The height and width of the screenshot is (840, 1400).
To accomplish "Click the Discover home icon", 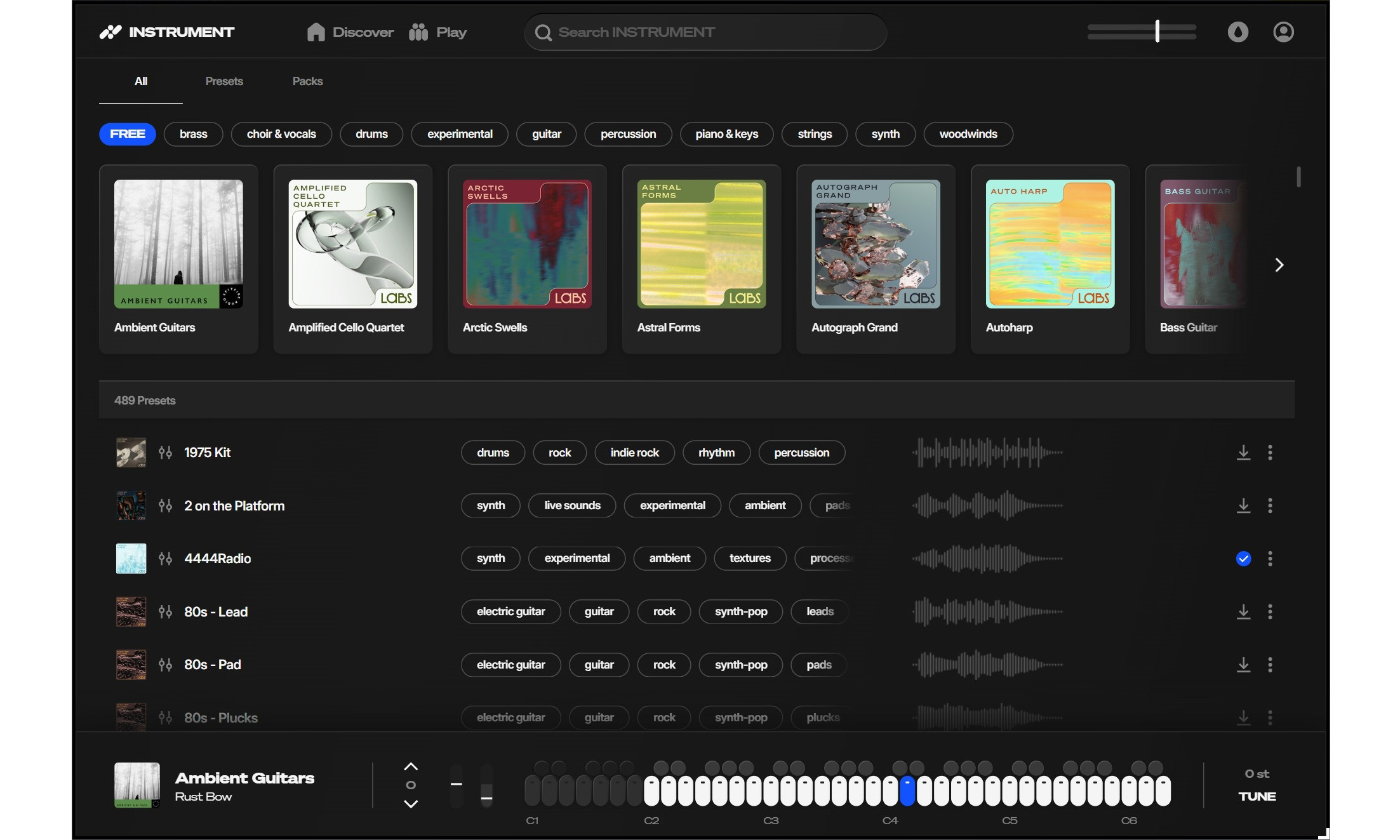I will (316, 32).
